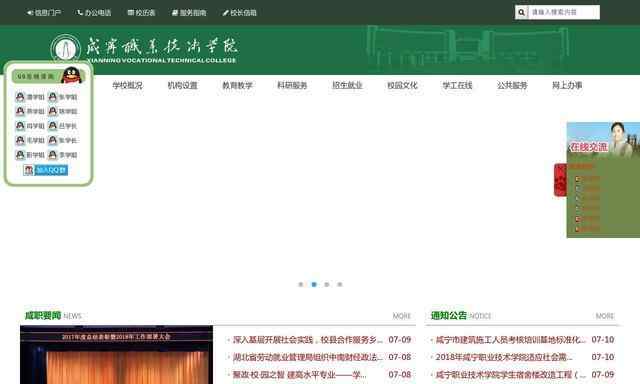Open the 学校概况 navigation menu
This screenshot has height=384, width=640.
point(127,85)
